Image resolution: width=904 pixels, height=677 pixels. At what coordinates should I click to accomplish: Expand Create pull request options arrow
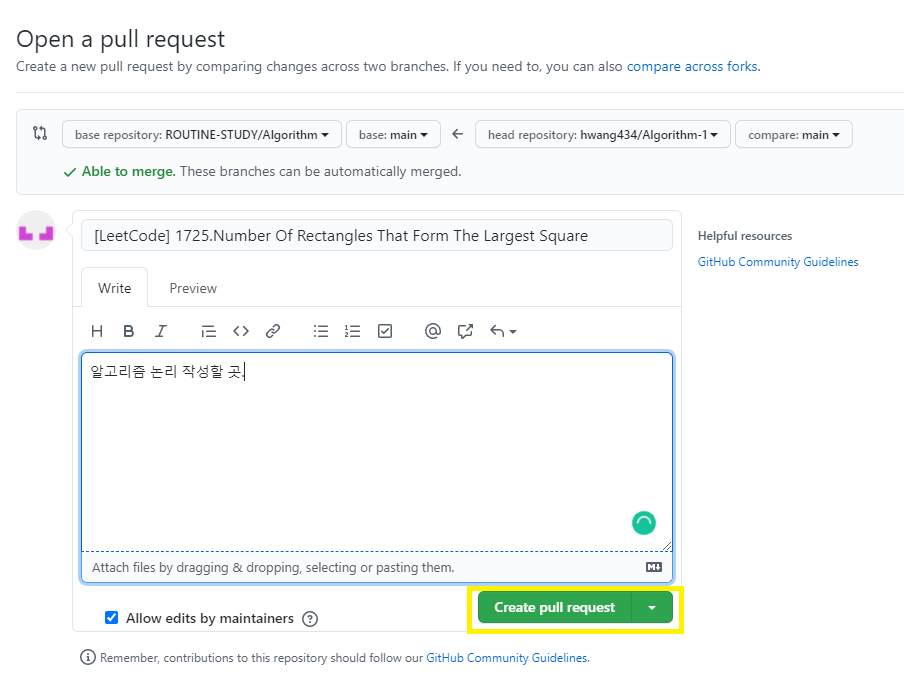652,607
